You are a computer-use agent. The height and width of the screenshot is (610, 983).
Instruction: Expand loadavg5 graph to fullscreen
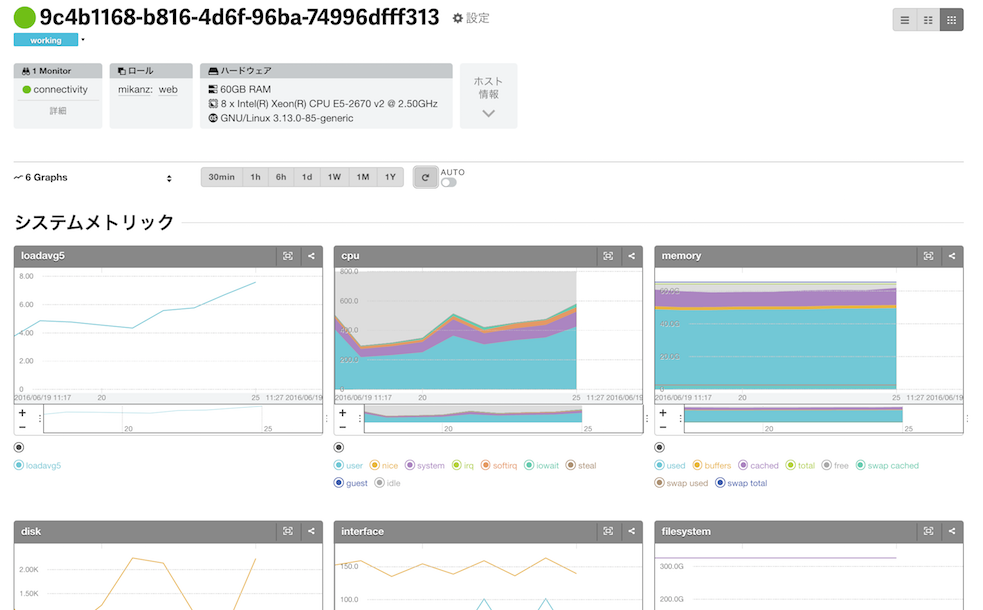(288, 256)
